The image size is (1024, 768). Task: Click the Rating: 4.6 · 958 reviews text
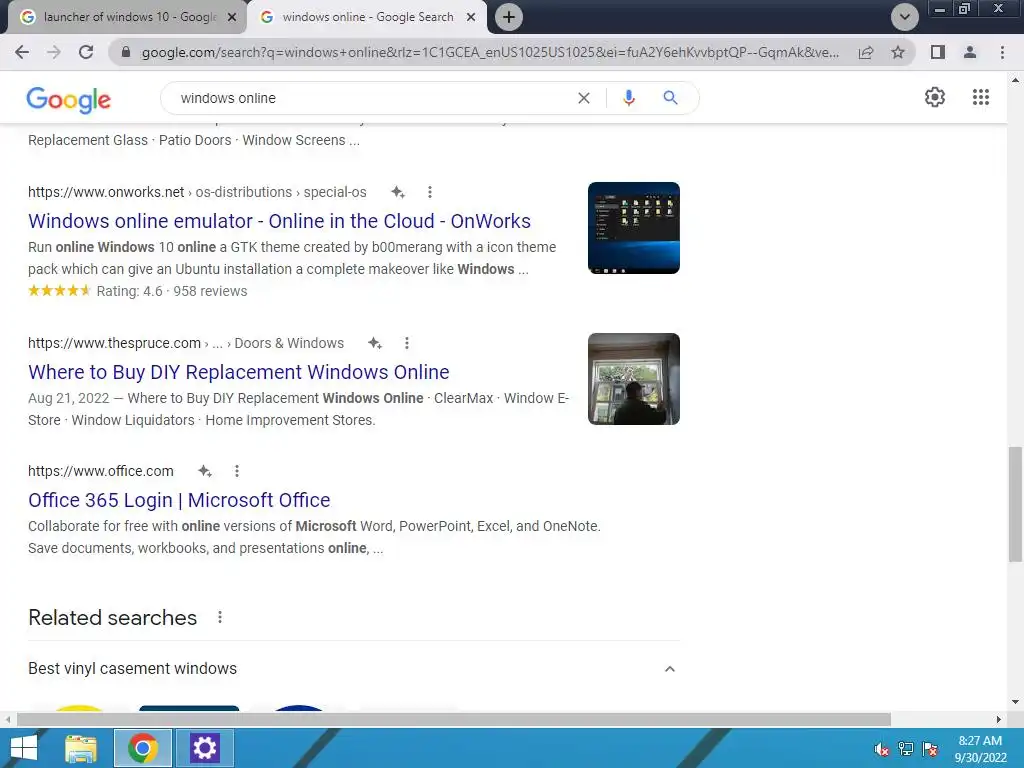pyautogui.click(x=172, y=291)
